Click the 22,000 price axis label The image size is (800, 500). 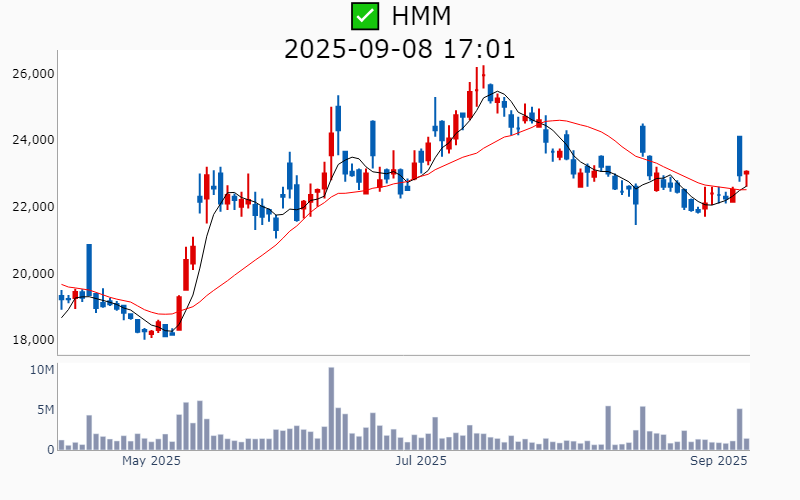(33, 207)
